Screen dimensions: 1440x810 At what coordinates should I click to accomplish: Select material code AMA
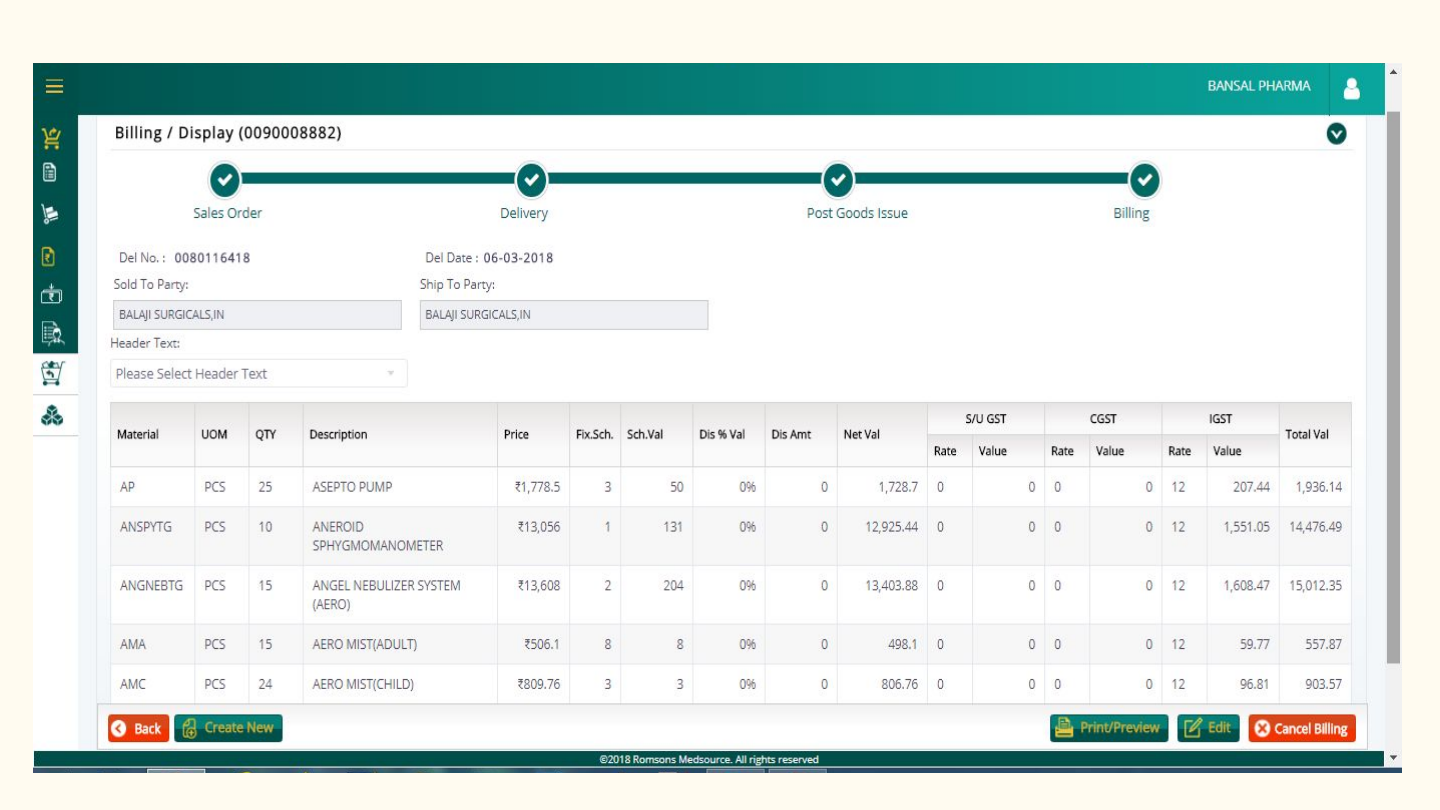pos(133,645)
